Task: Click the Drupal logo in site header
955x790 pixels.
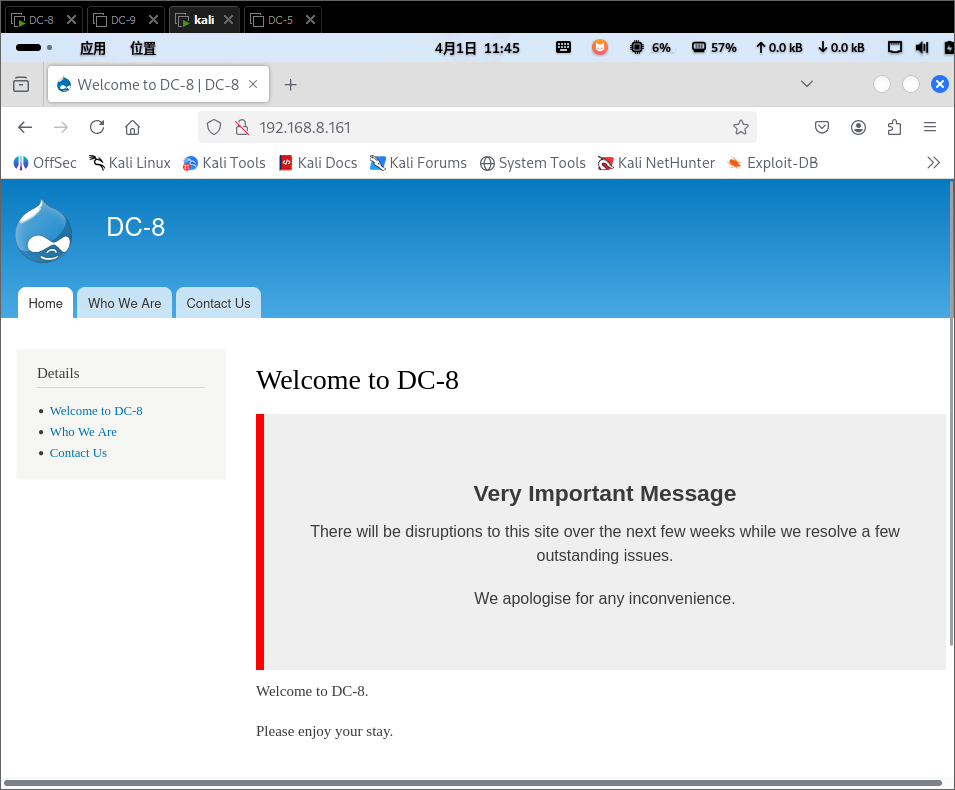Action: click(44, 231)
